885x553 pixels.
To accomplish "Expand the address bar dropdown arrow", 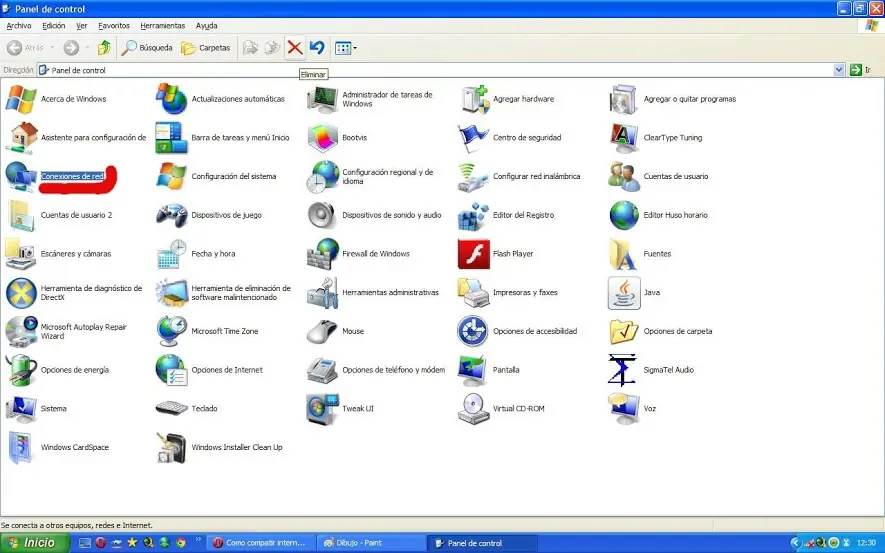I will (839, 70).
